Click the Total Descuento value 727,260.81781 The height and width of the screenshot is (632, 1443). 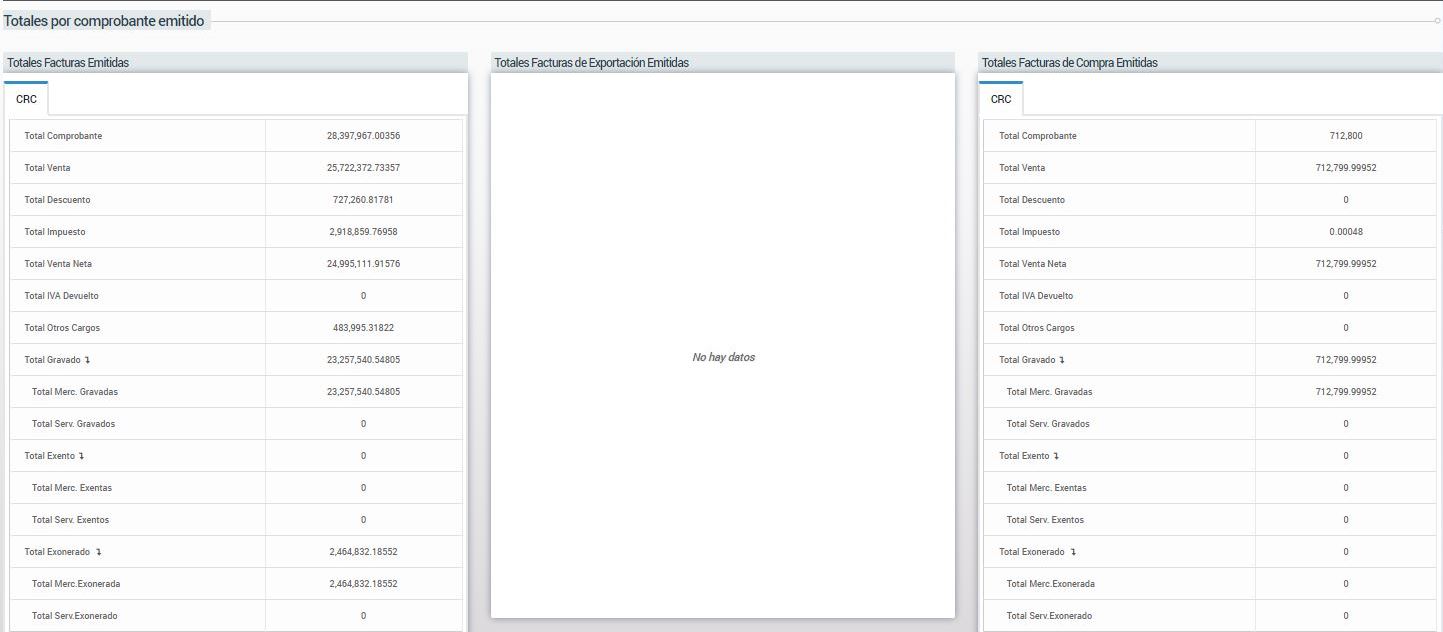[364, 200]
